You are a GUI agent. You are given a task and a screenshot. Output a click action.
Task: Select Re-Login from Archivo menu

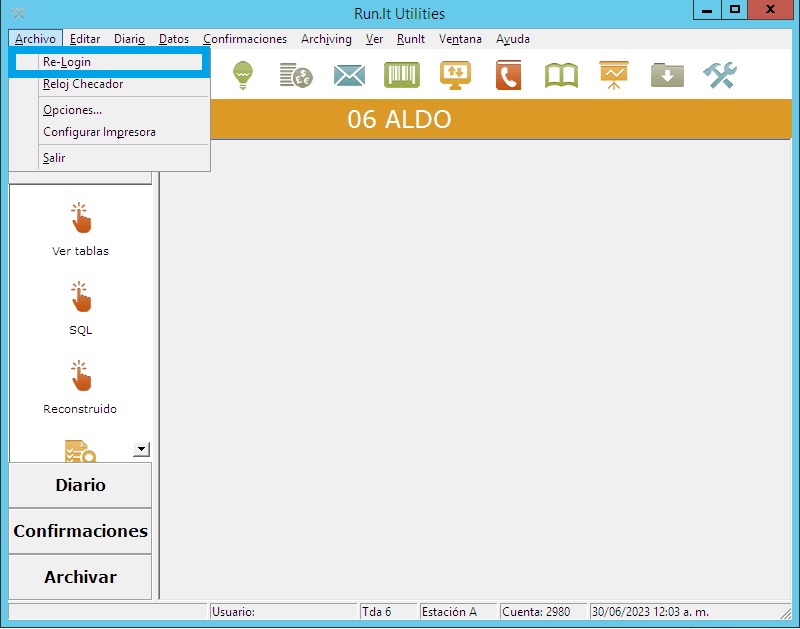tap(109, 62)
